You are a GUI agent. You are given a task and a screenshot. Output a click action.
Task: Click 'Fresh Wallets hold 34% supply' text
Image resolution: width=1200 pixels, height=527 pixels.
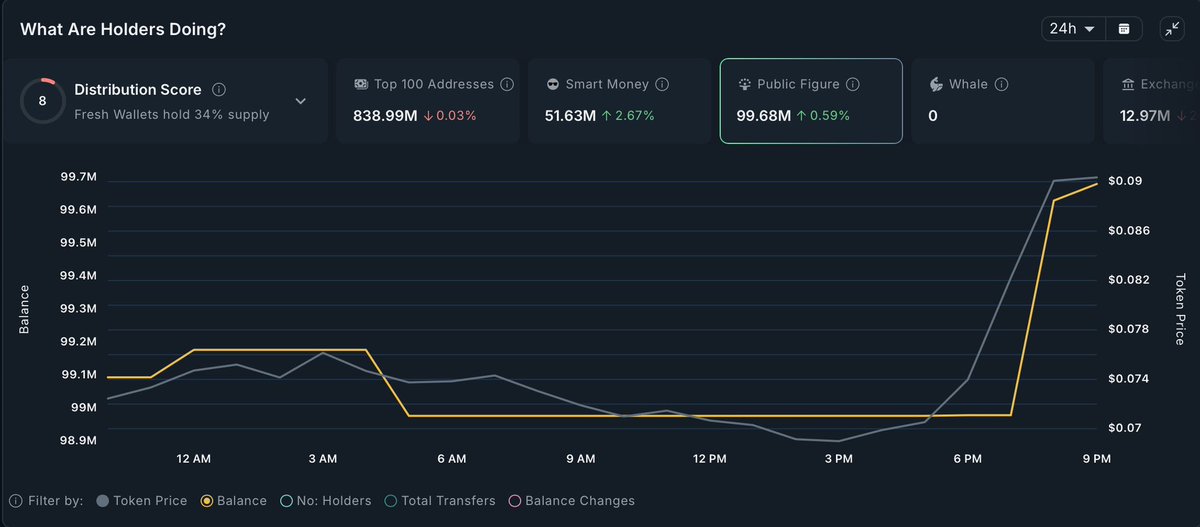(172, 114)
